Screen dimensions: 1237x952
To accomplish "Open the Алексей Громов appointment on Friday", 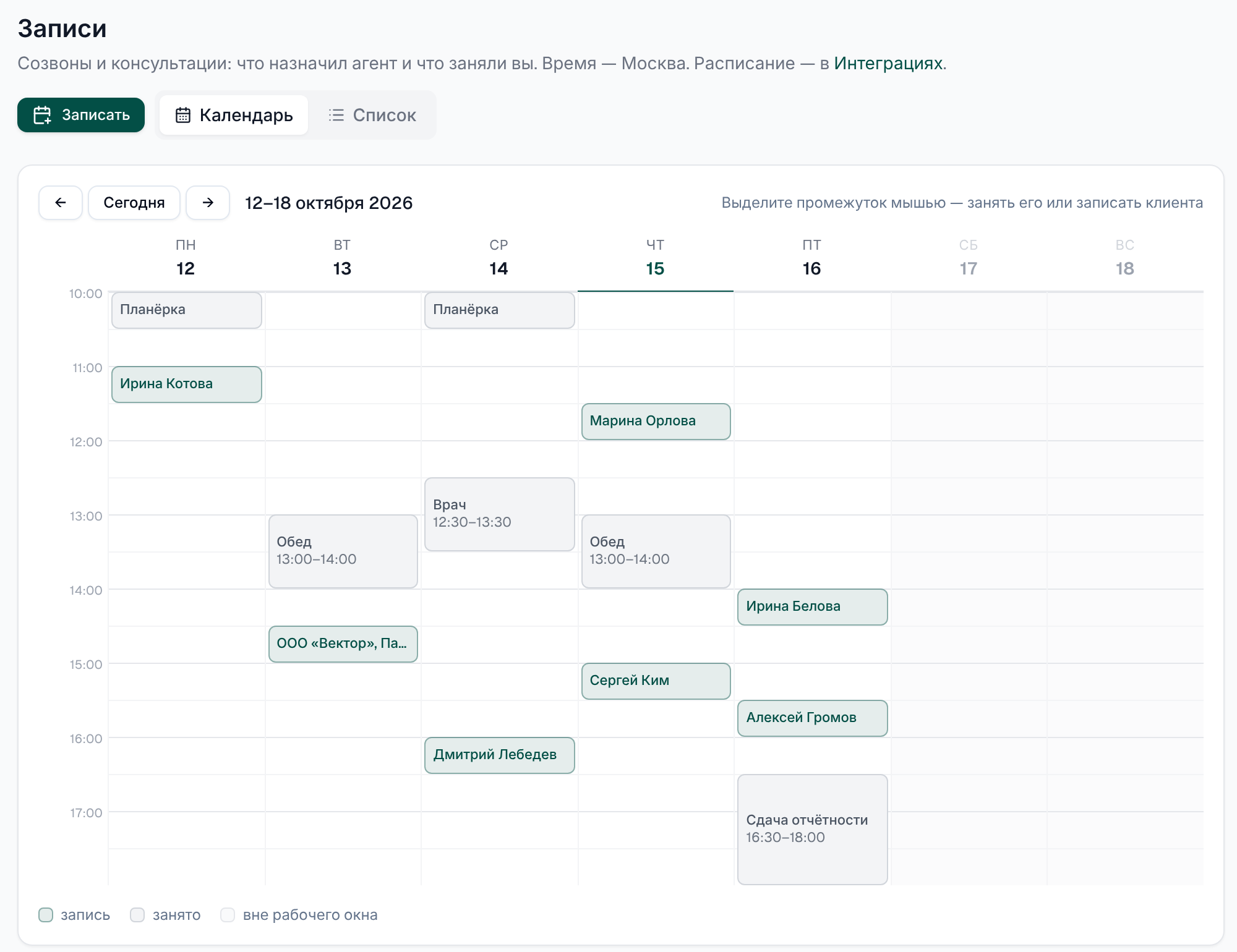I will (x=813, y=718).
